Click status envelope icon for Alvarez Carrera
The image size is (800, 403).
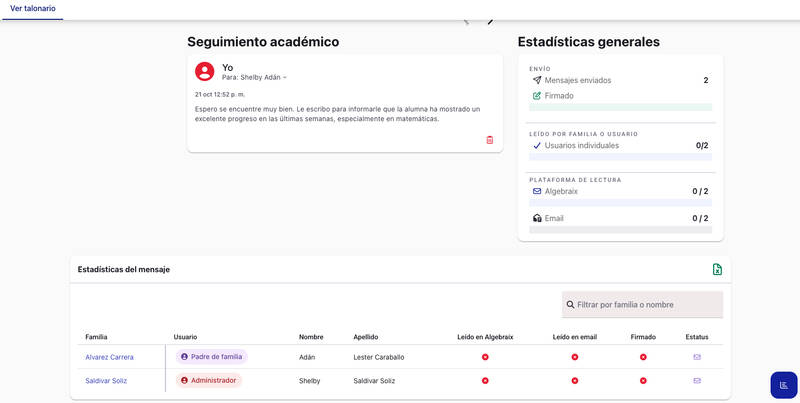[697, 357]
